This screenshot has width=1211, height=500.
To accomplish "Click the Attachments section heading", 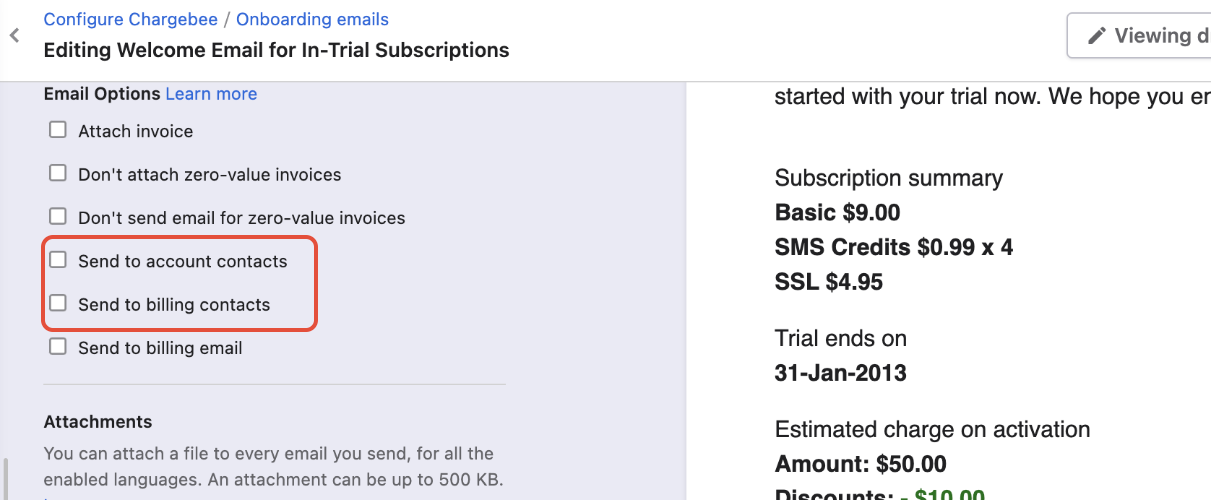I will click(x=98, y=421).
